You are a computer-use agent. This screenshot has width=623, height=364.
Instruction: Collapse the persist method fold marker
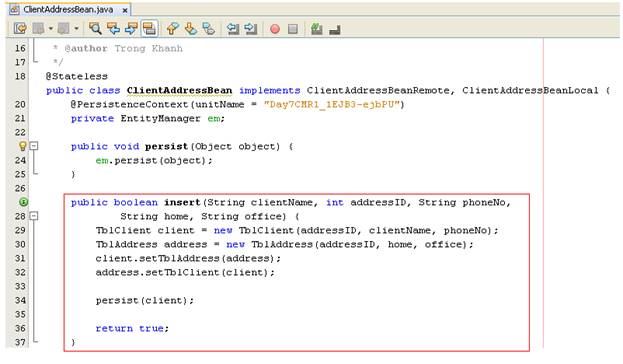coord(34,146)
